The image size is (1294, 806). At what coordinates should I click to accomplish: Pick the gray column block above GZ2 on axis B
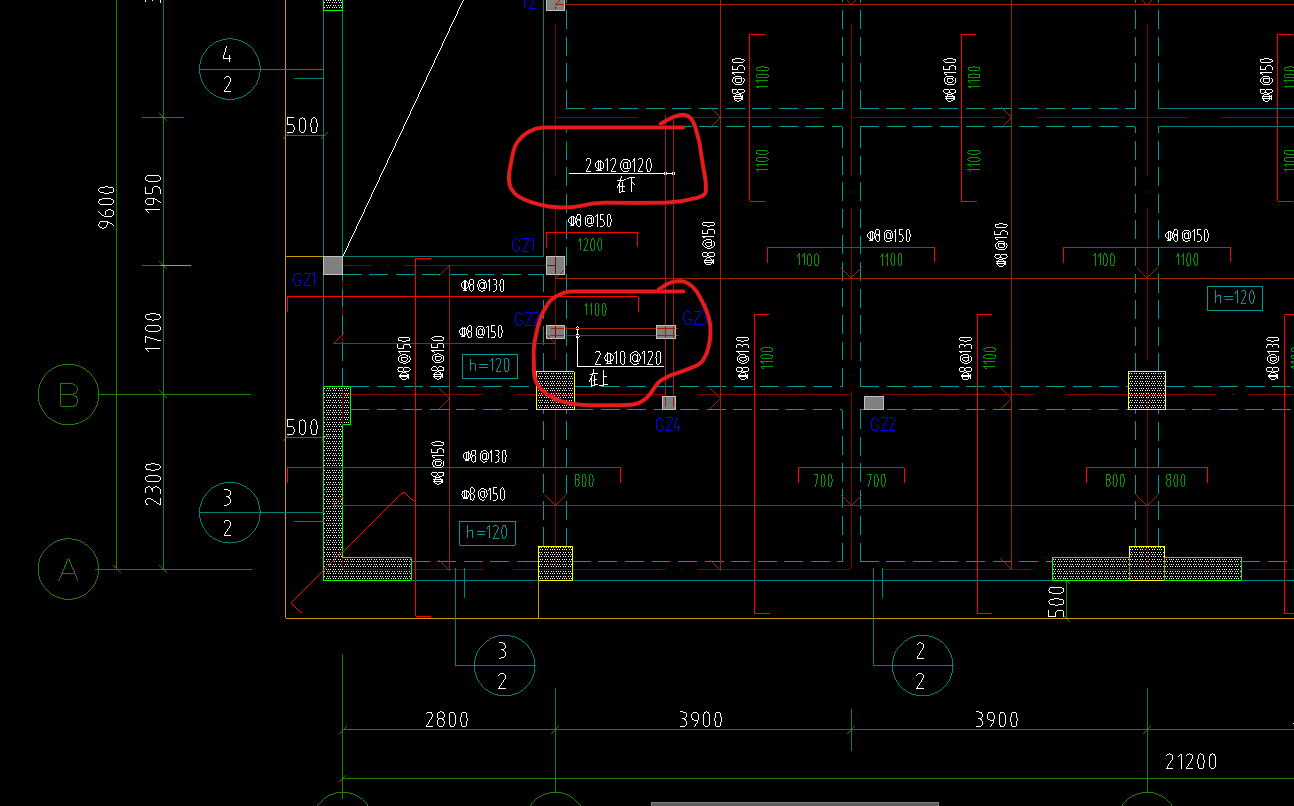(874, 403)
